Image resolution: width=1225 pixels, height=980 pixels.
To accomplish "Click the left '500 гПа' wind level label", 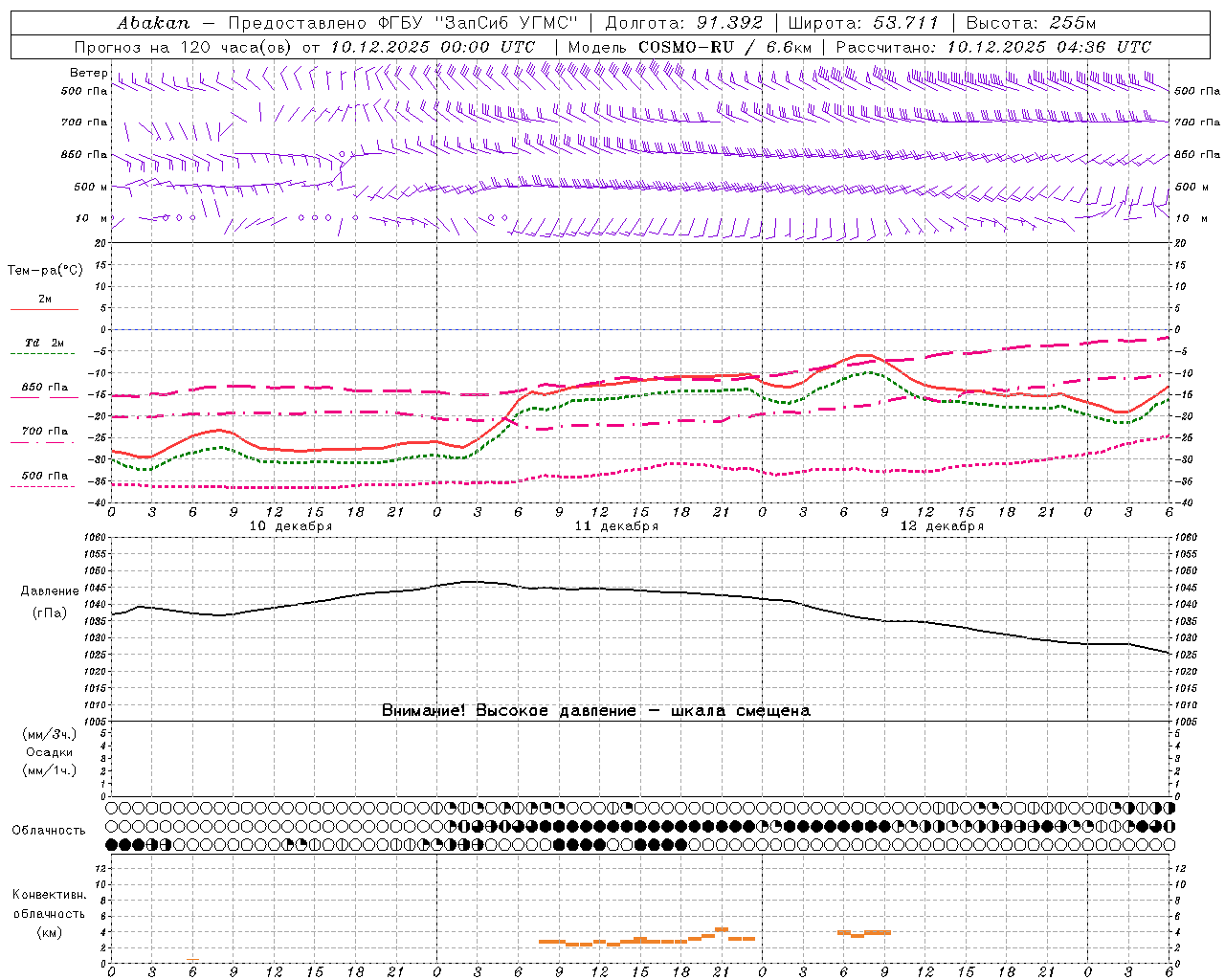I will pos(84,91).
